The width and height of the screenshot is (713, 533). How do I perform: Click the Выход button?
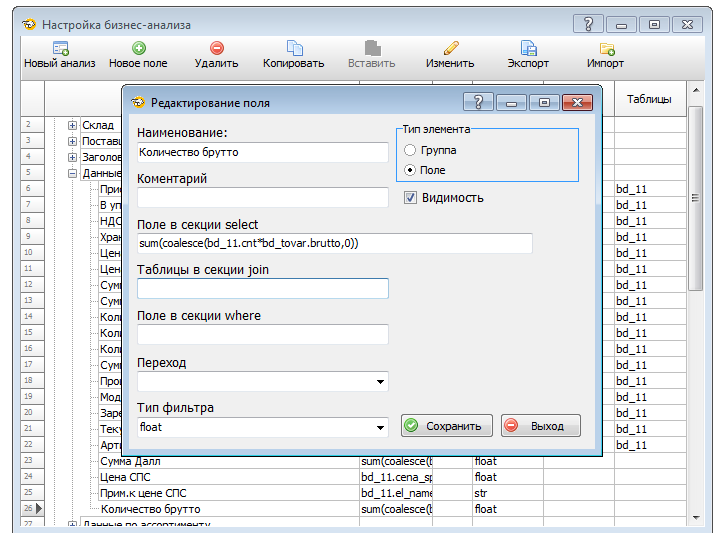(540, 426)
